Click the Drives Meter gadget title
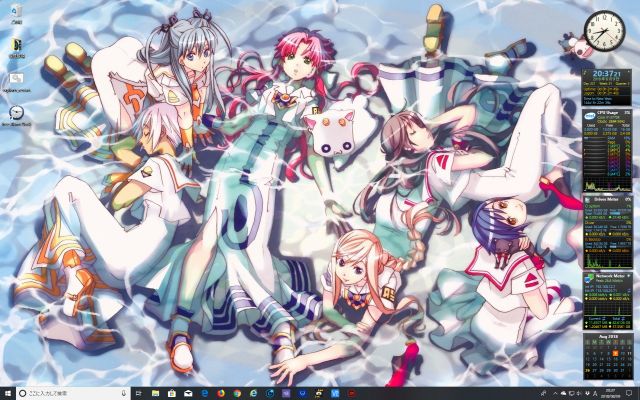The image size is (640, 400). 605,200
